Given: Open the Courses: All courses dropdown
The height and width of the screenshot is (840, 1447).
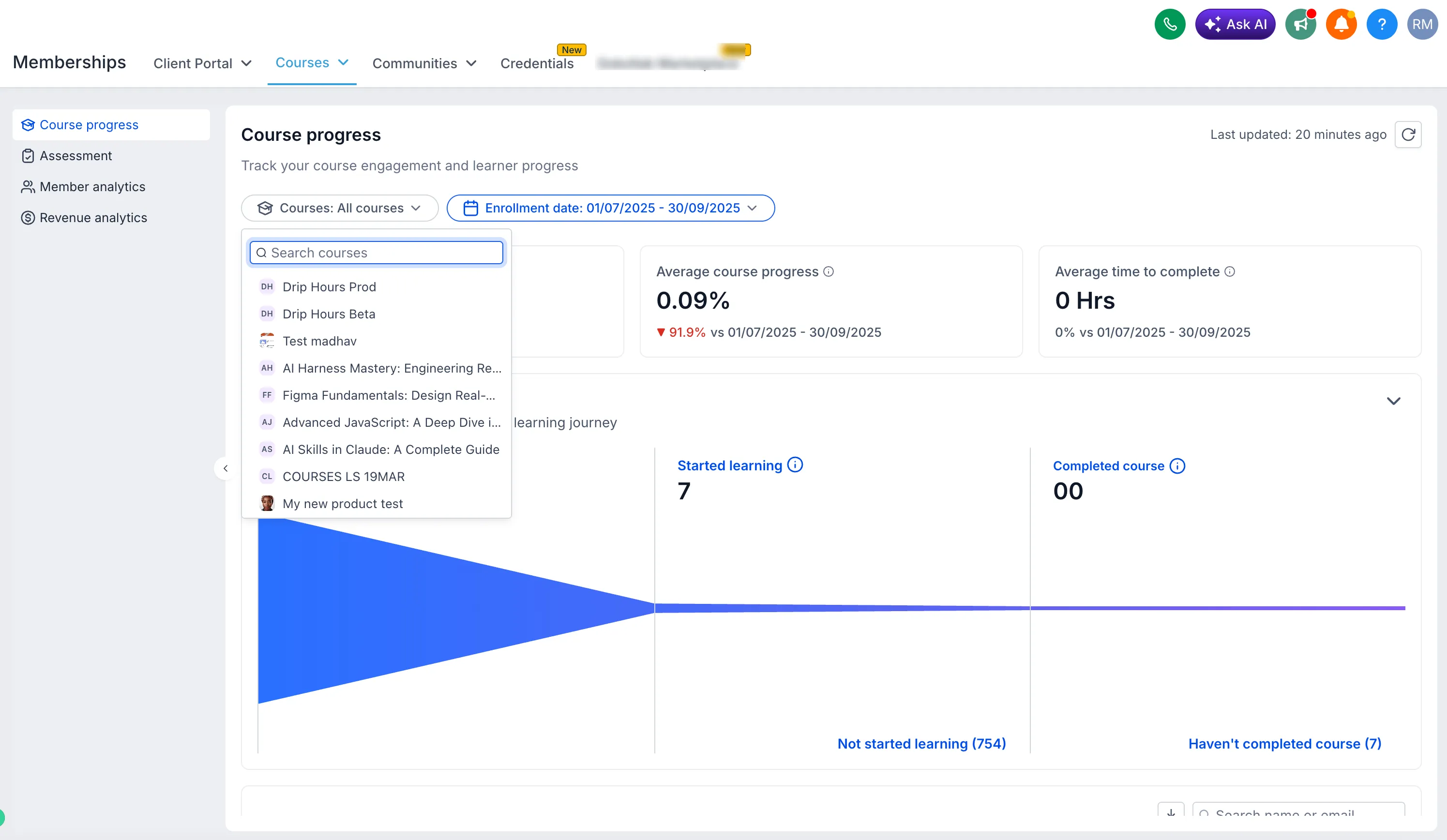Looking at the screenshot, I should [339, 208].
